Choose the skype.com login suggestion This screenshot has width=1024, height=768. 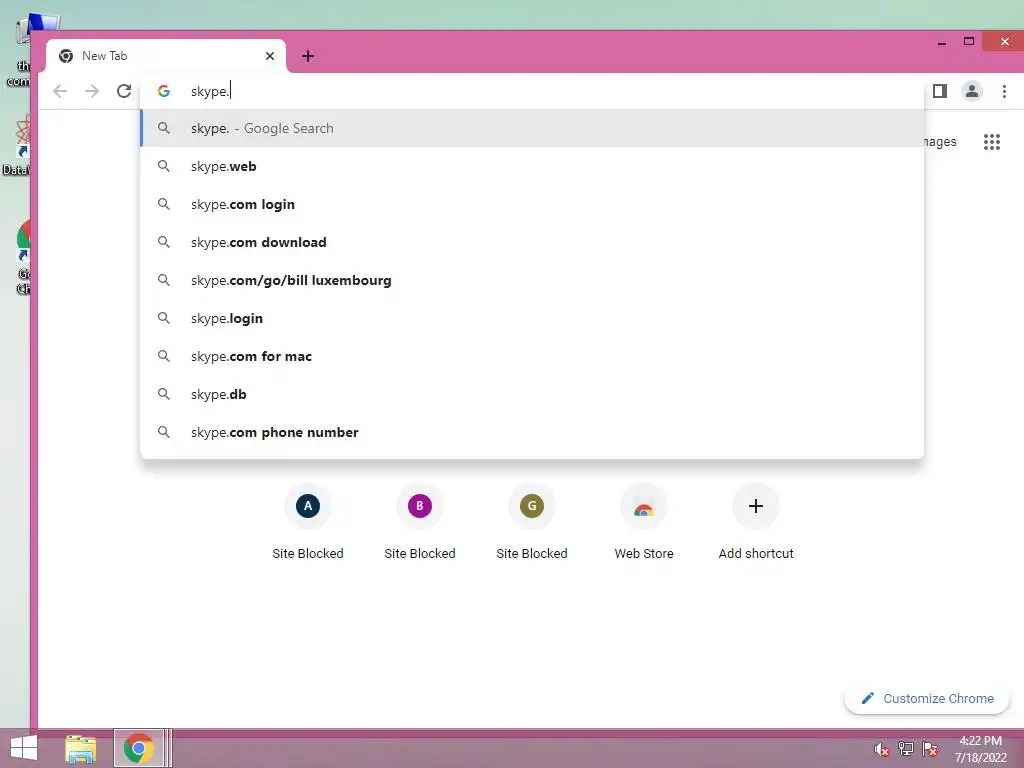point(532,204)
